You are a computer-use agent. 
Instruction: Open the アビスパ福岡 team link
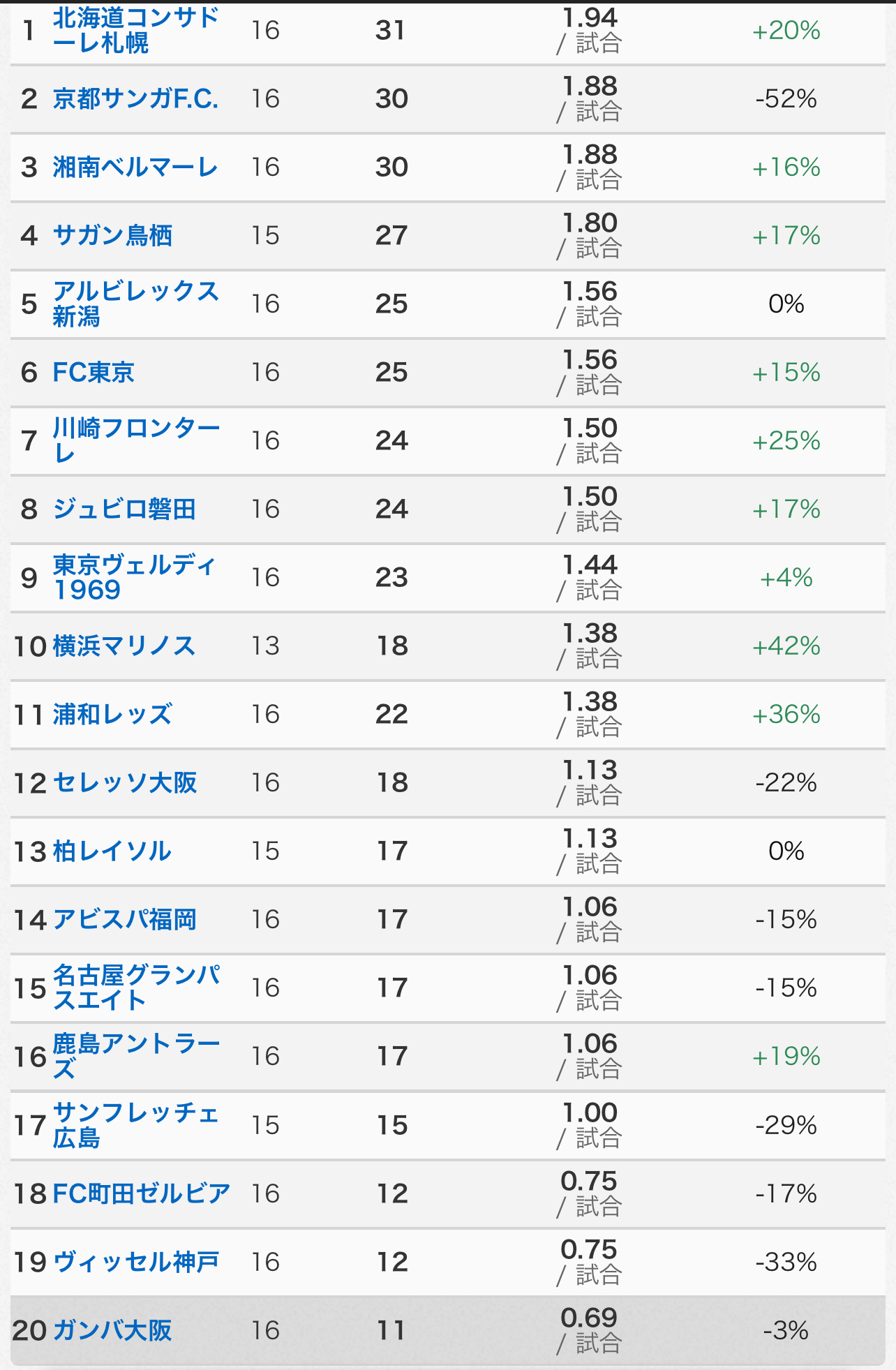pos(125,919)
